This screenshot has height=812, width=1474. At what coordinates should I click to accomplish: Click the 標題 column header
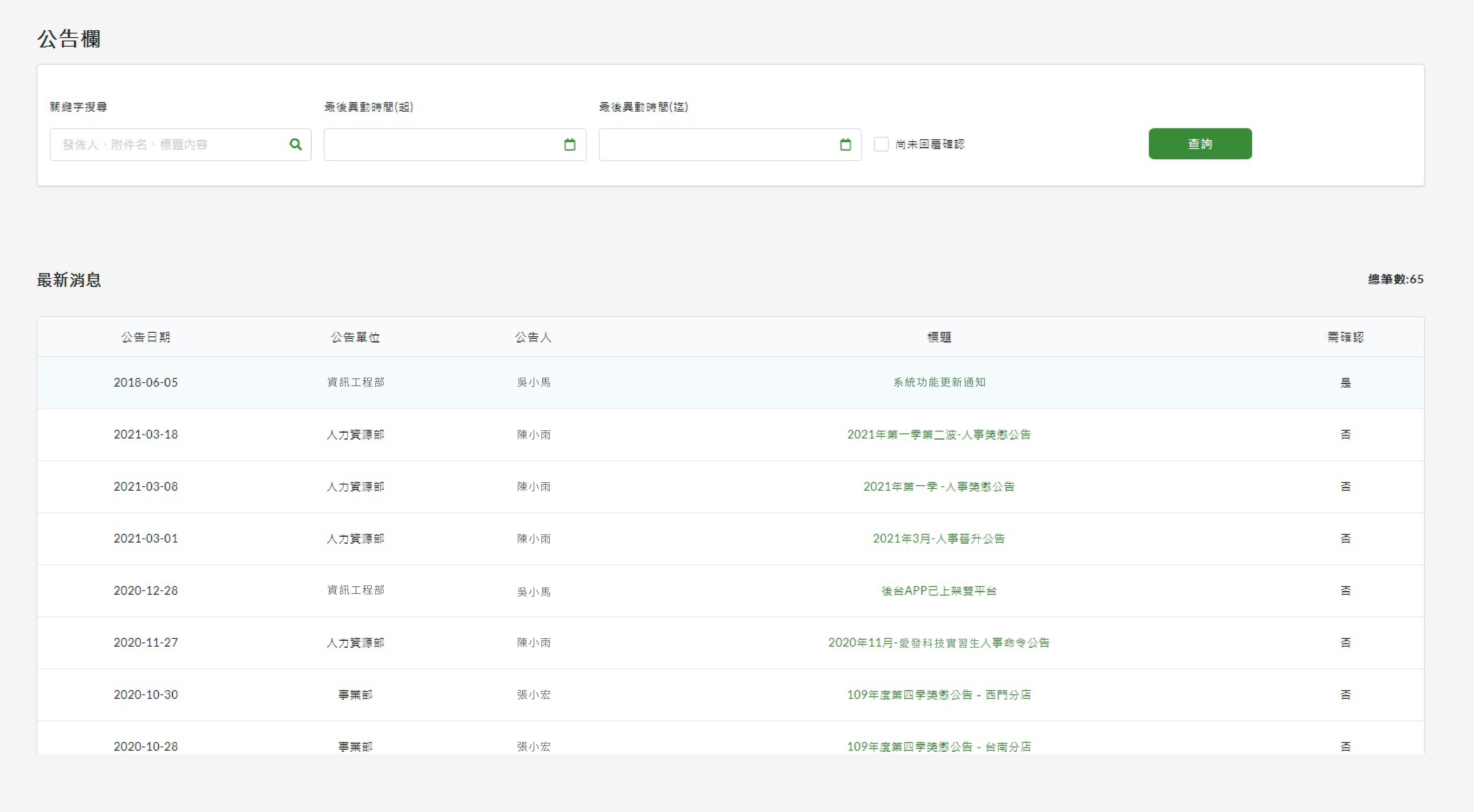(x=939, y=337)
